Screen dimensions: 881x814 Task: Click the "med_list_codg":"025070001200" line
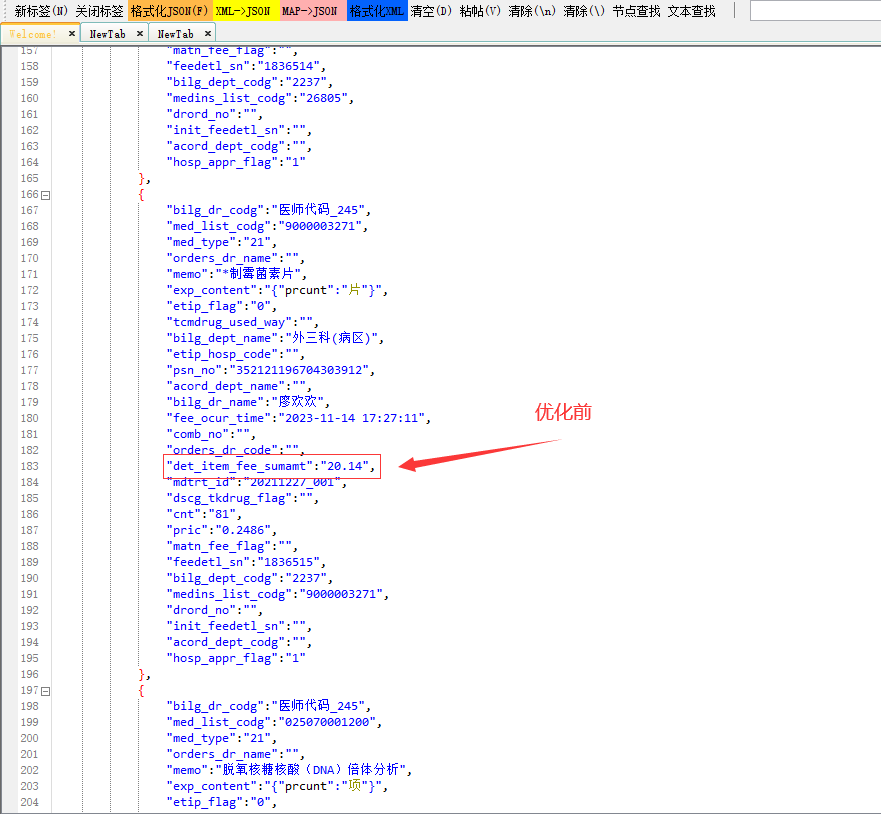point(274,722)
